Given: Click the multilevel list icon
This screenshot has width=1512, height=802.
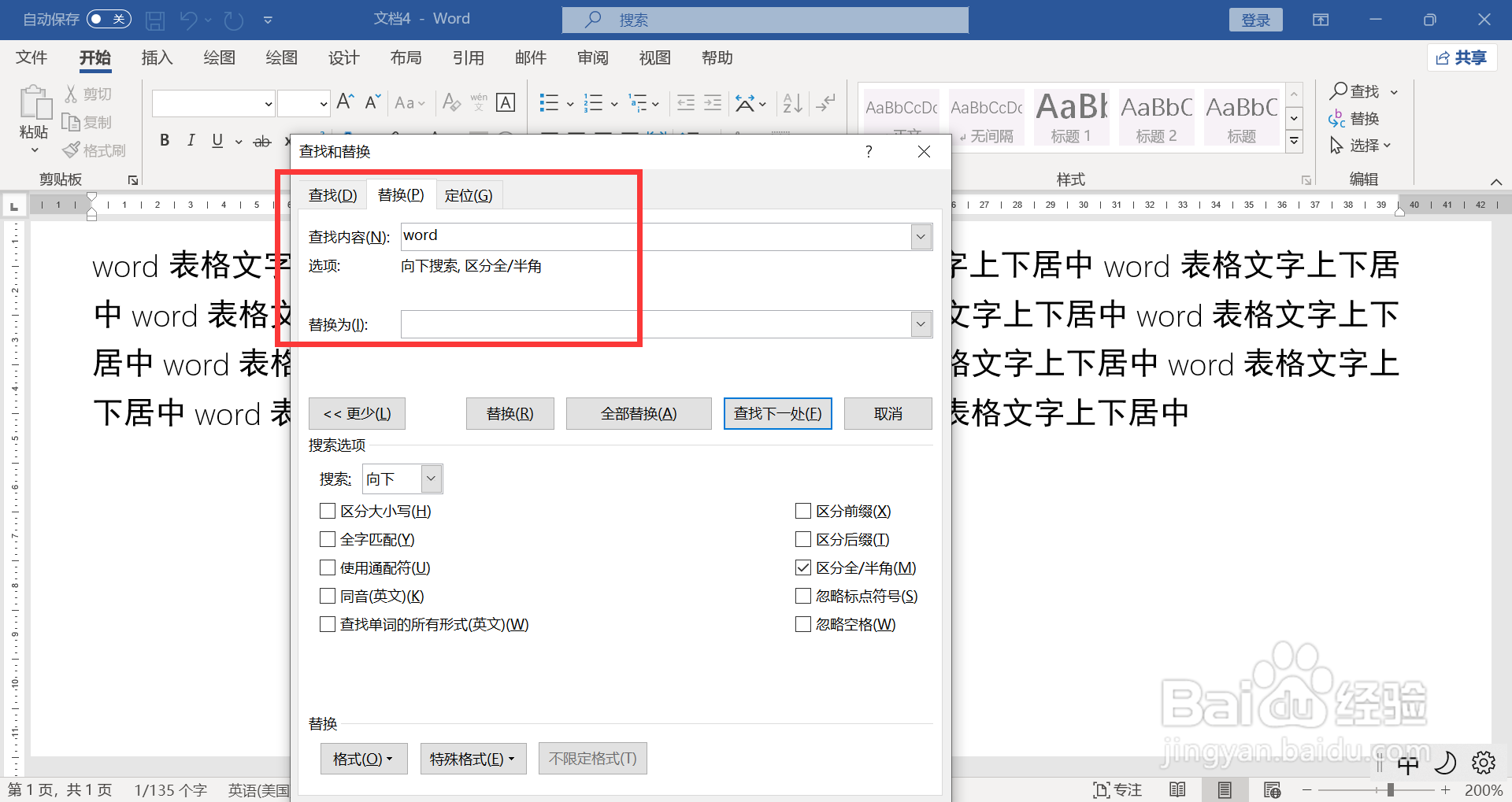Looking at the screenshot, I should (637, 102).
